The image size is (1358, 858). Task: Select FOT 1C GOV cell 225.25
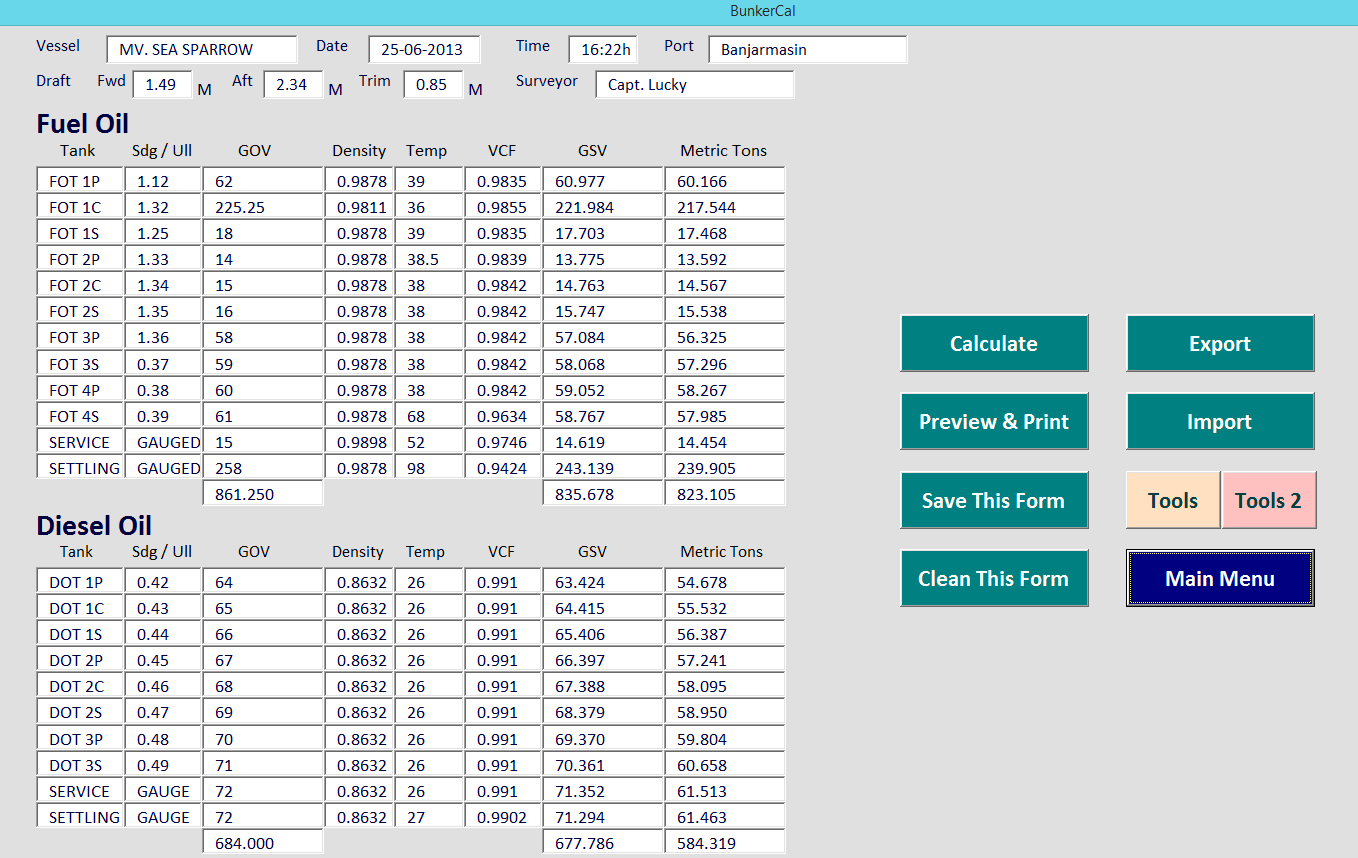tap(263, 207)
